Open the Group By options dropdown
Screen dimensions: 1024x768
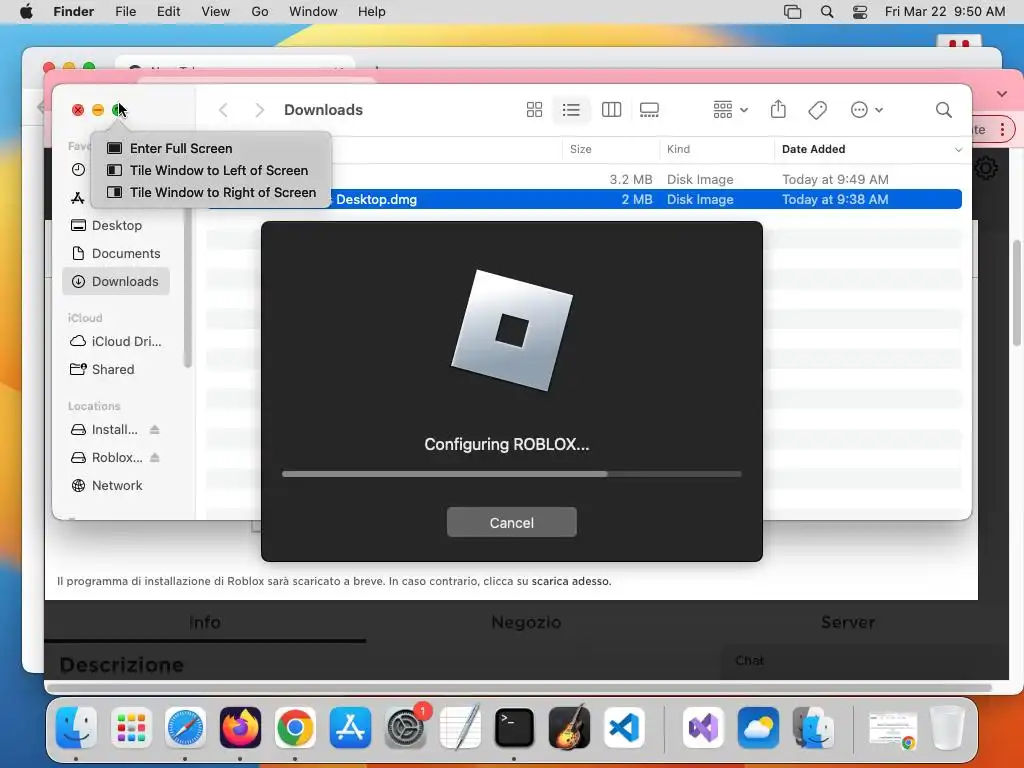[730, 110]
